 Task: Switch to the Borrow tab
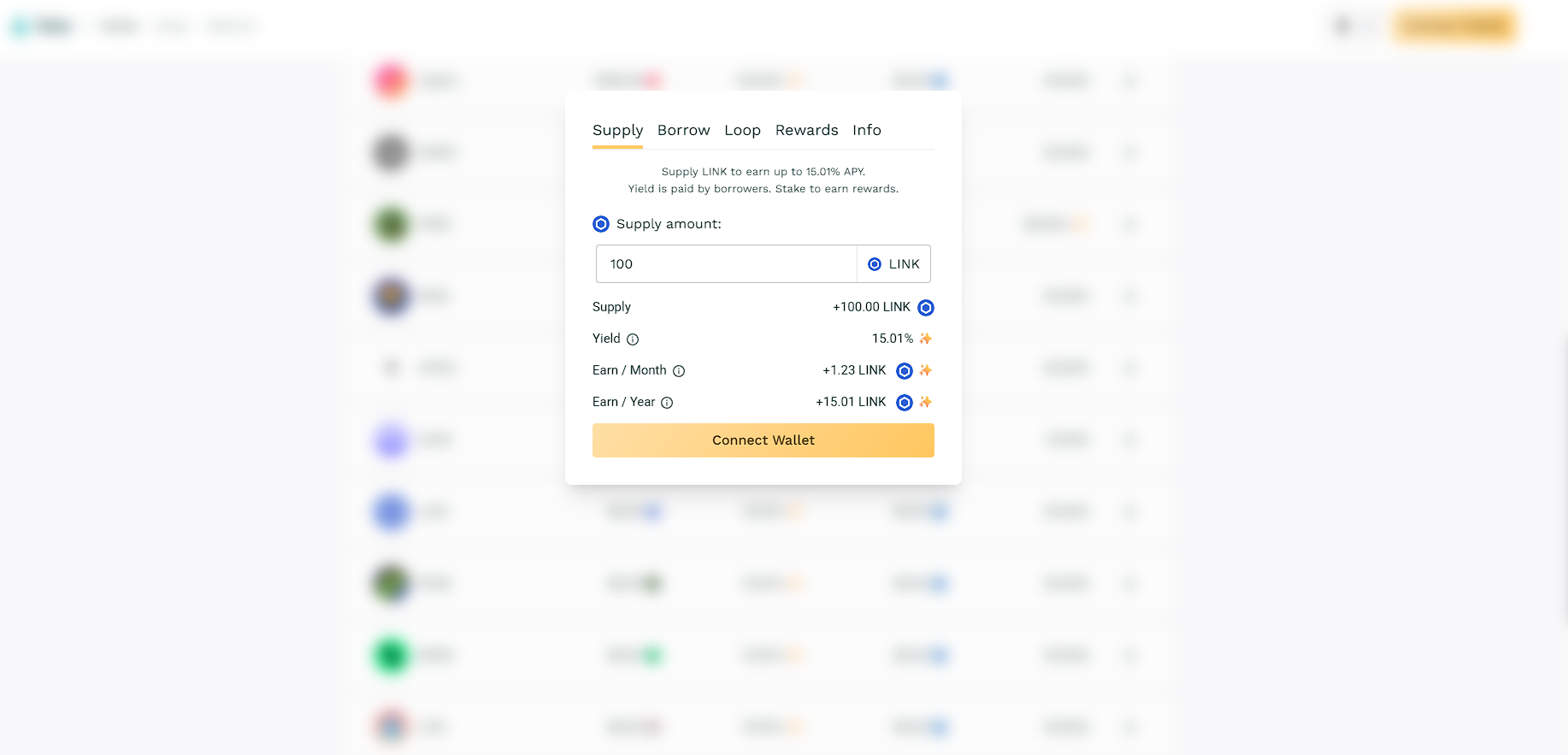(x=683, y=130)
